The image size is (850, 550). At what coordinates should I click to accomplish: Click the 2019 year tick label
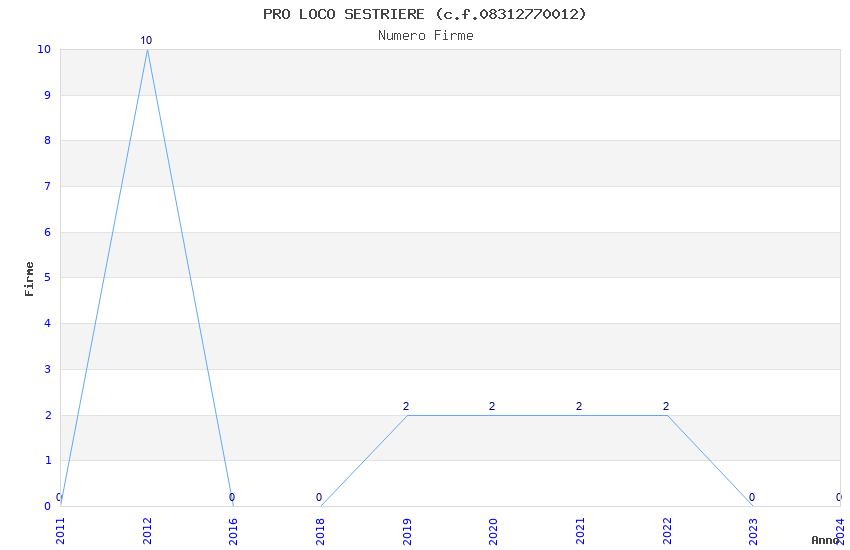pos(407,531)
